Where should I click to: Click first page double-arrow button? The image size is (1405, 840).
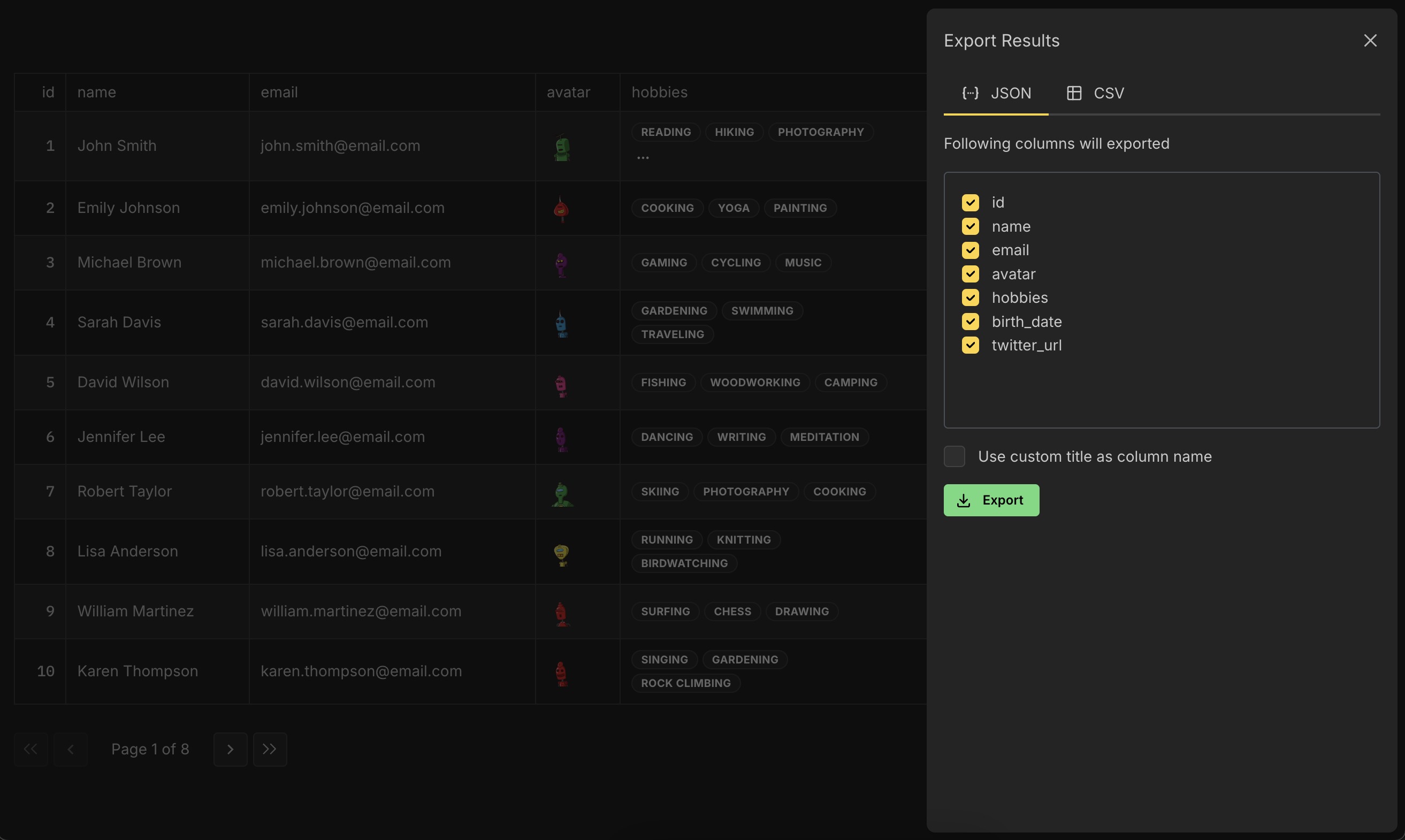coord(31,750)
